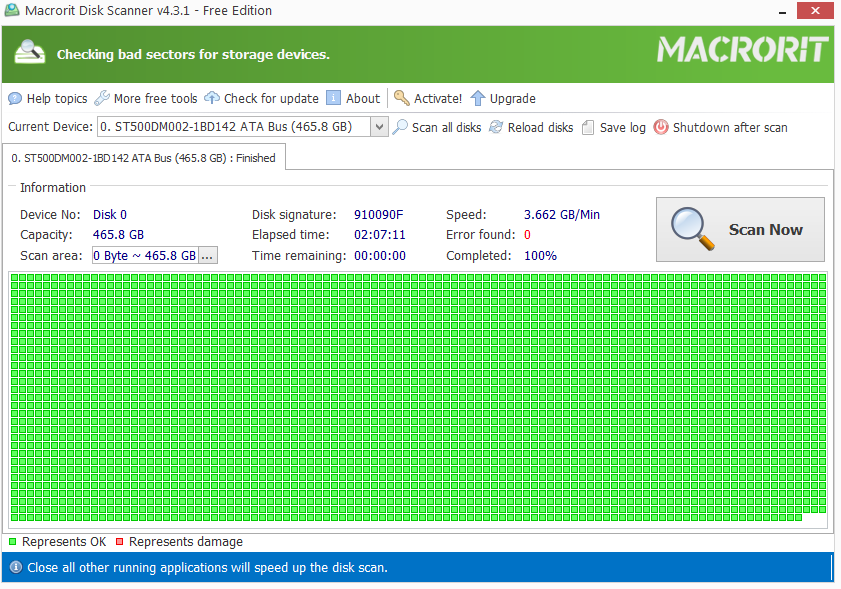Start the scan with Scan Now
The image size is (841, 589).
(740, 230)
